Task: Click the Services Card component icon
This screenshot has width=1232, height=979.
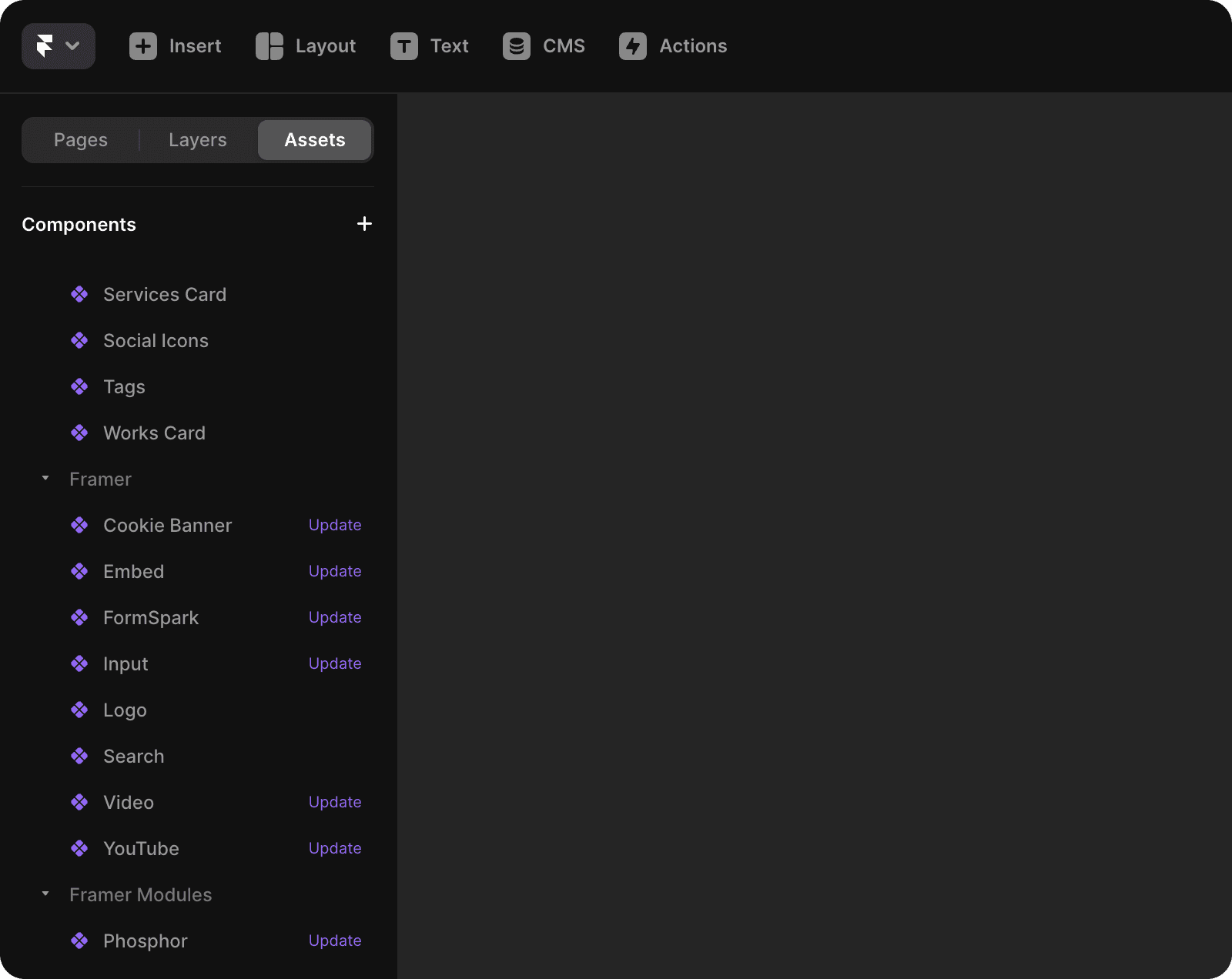Action: [79, 294]
